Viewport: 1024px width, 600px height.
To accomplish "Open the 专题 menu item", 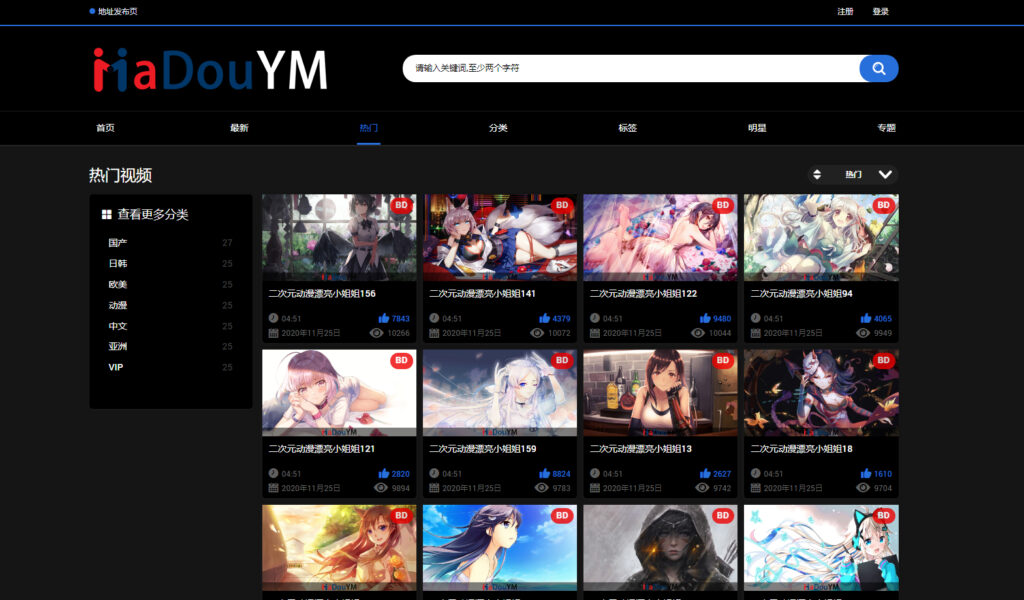I will tap(884, 128).
